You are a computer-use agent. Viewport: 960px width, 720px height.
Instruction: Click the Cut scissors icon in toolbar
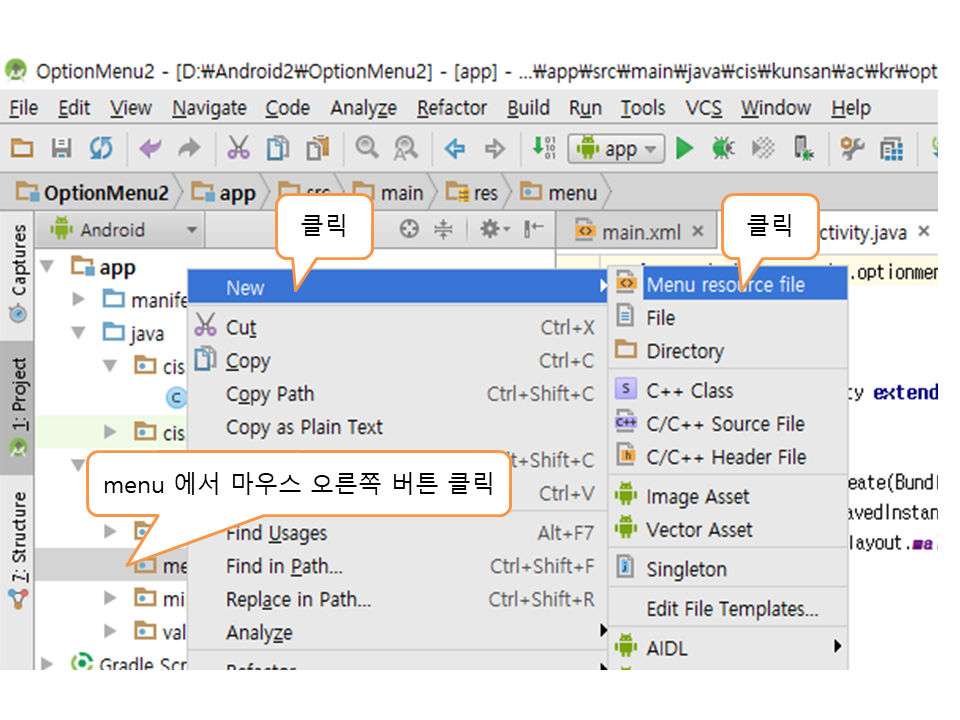point(238,149)
